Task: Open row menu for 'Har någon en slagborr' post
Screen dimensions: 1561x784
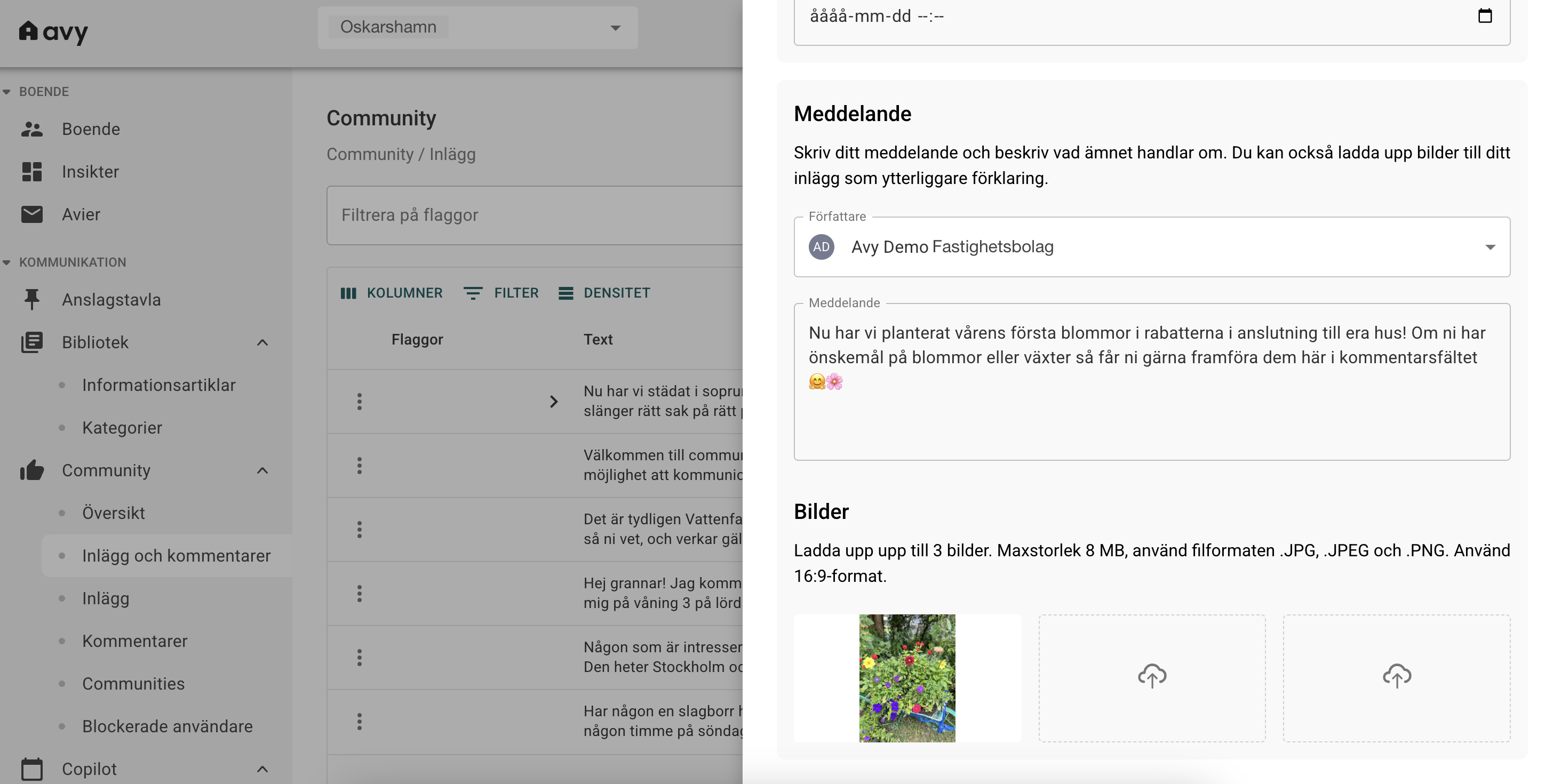Action: (x=360, y=722)
